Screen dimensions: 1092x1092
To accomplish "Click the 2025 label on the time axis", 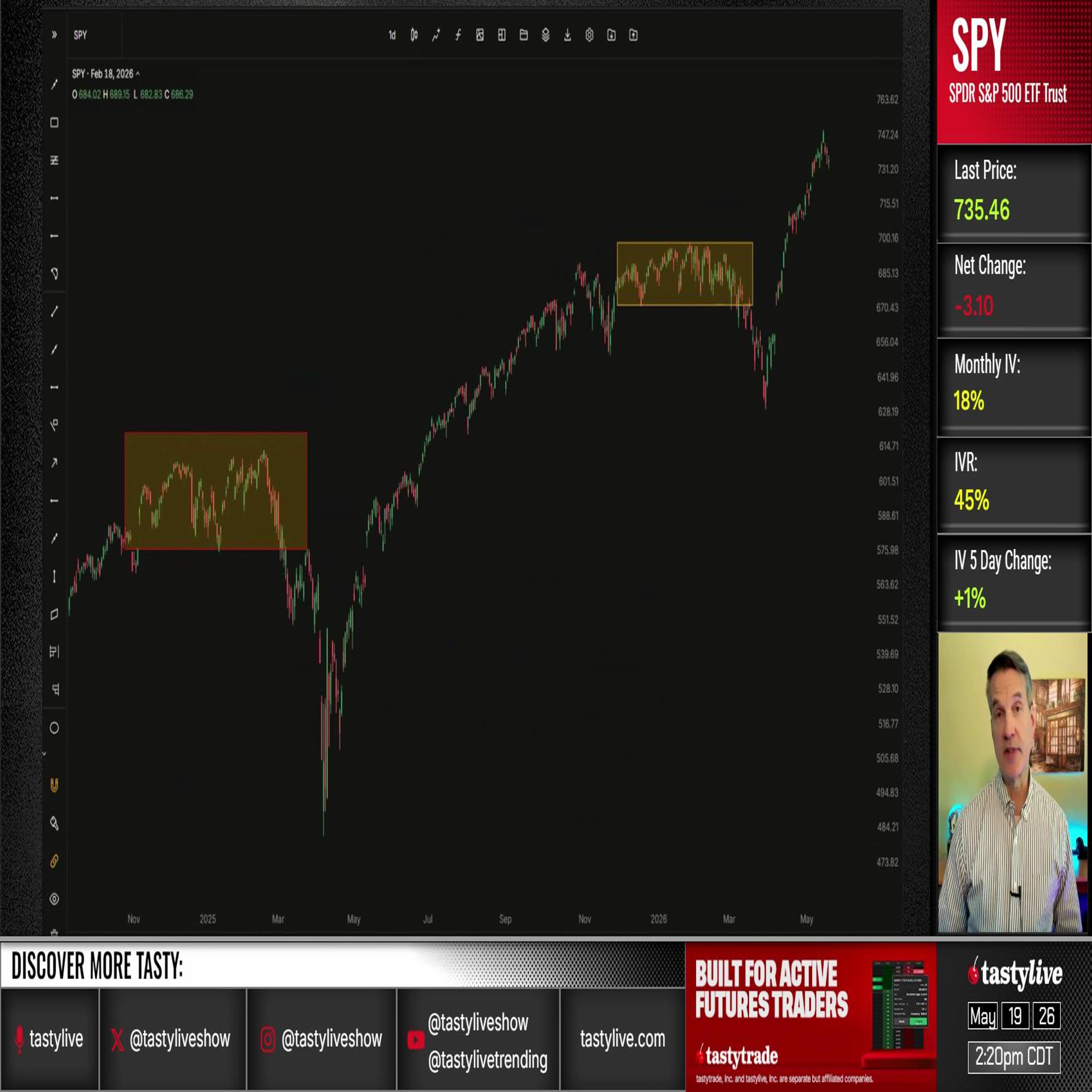I will pyautogui.click(x=207, y=919).
